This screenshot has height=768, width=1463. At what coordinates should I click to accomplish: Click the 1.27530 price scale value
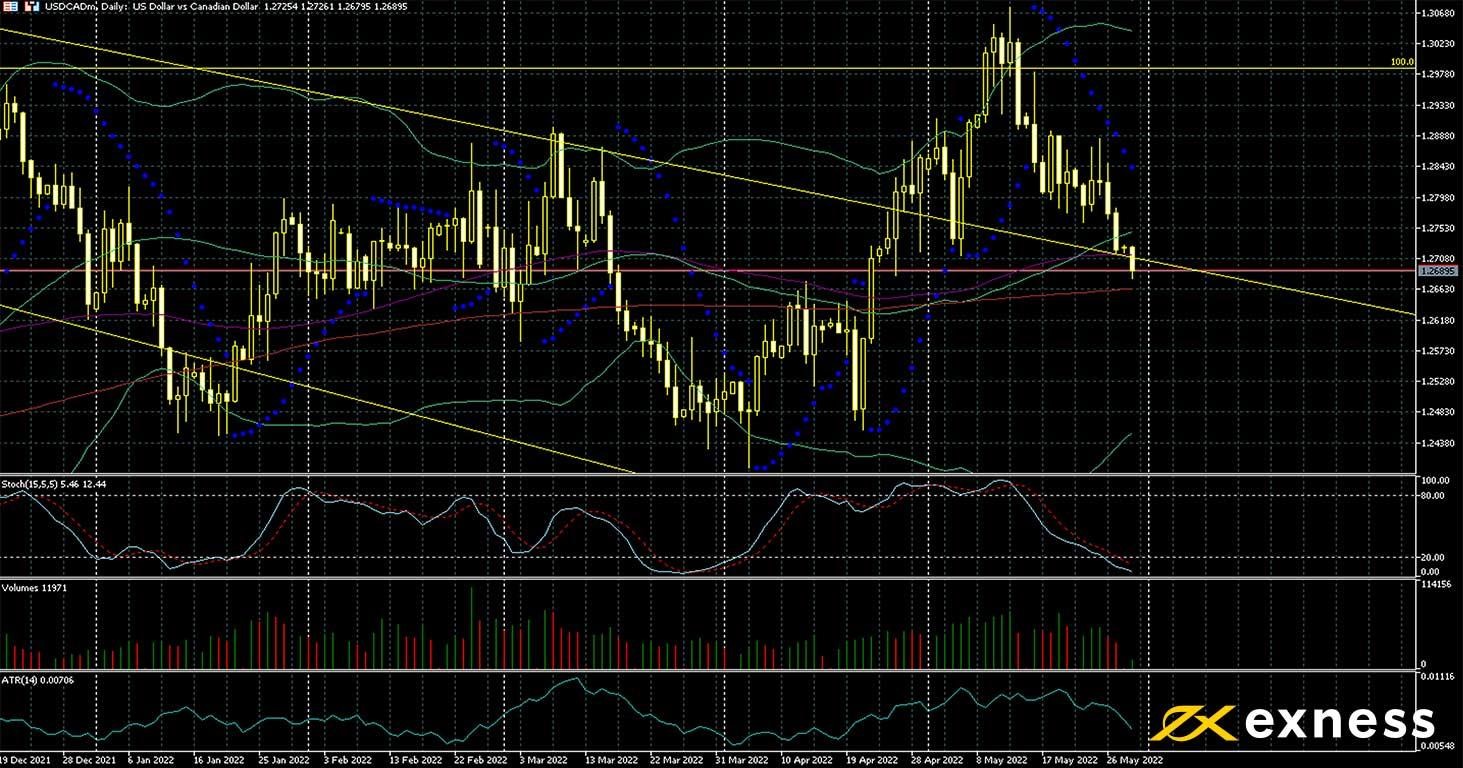click(1437, 228)
